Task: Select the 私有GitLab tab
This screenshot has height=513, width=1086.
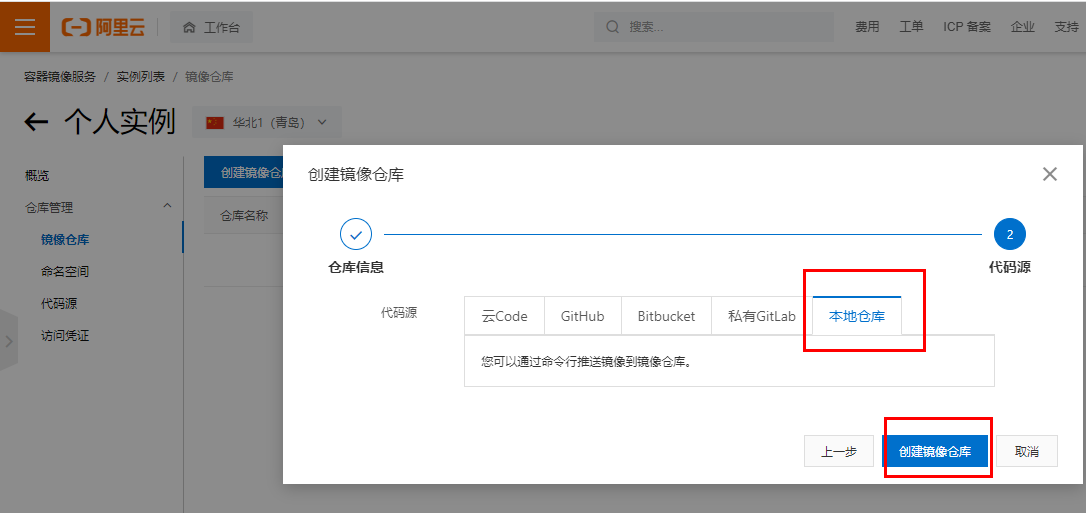Action: 761,316
